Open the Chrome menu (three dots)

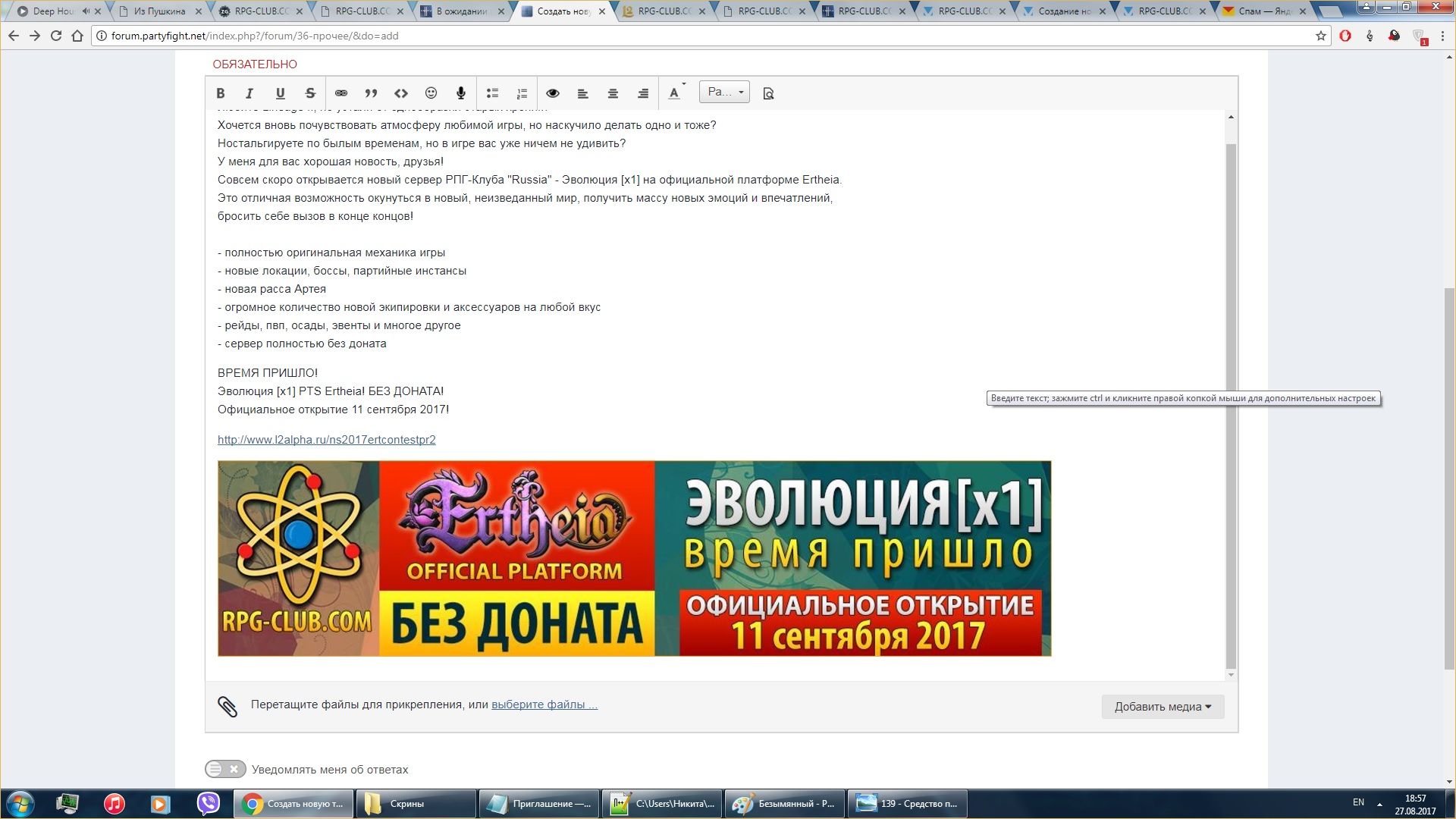(x=1443, y=36)
